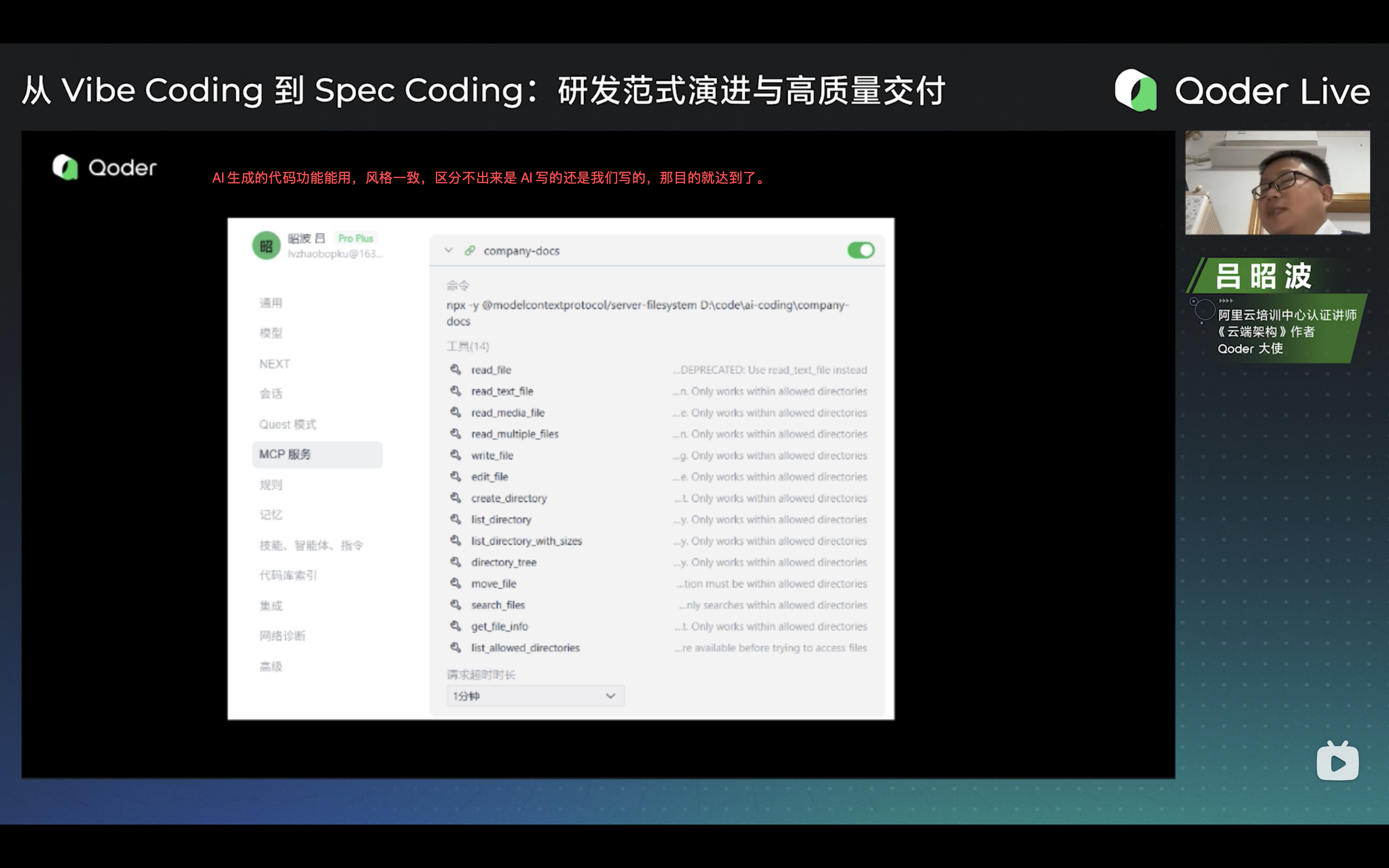Click the green user avatar icon
Image resolution: width=1389 pixels, height=868 pixels.
266,246
